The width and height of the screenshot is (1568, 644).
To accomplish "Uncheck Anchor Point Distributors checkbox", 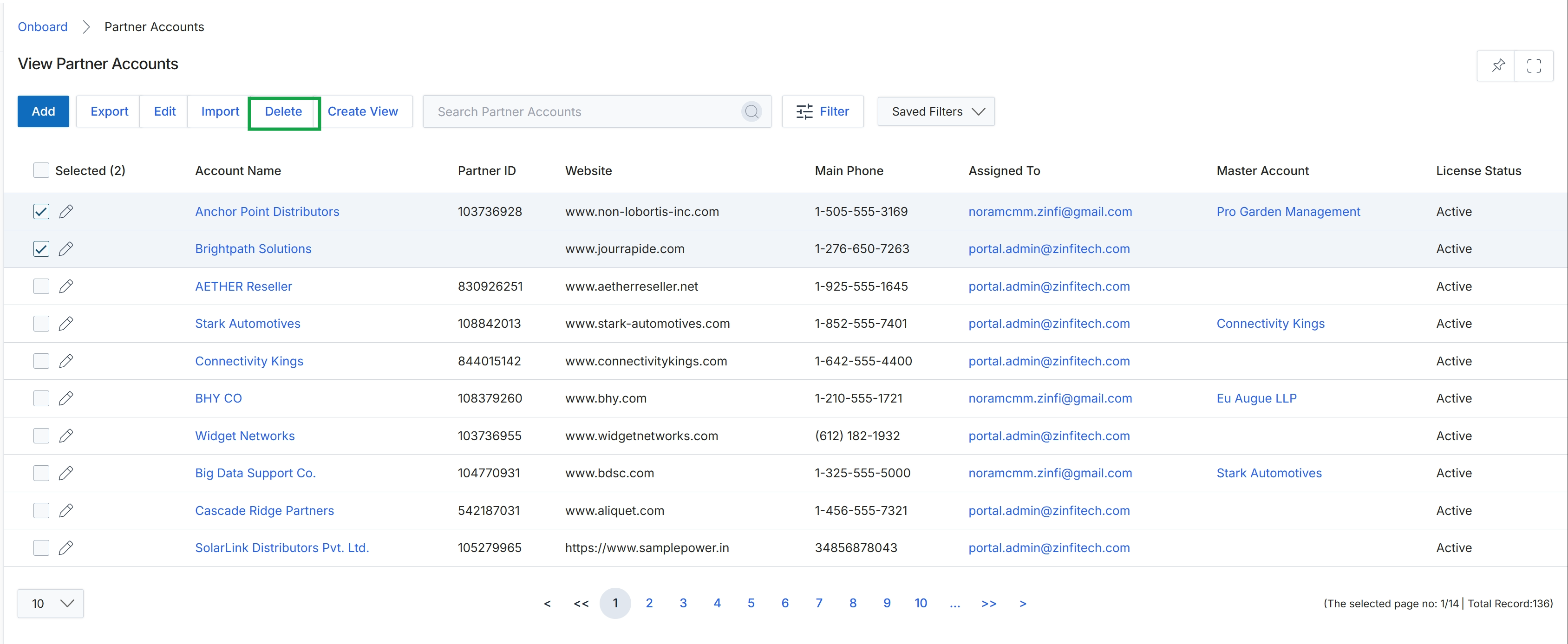I will [41, 211].
